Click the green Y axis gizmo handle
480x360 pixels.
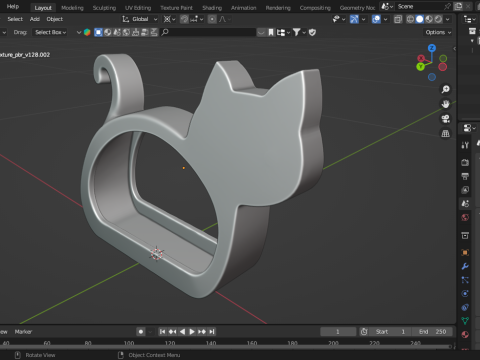tap(421, 66)
